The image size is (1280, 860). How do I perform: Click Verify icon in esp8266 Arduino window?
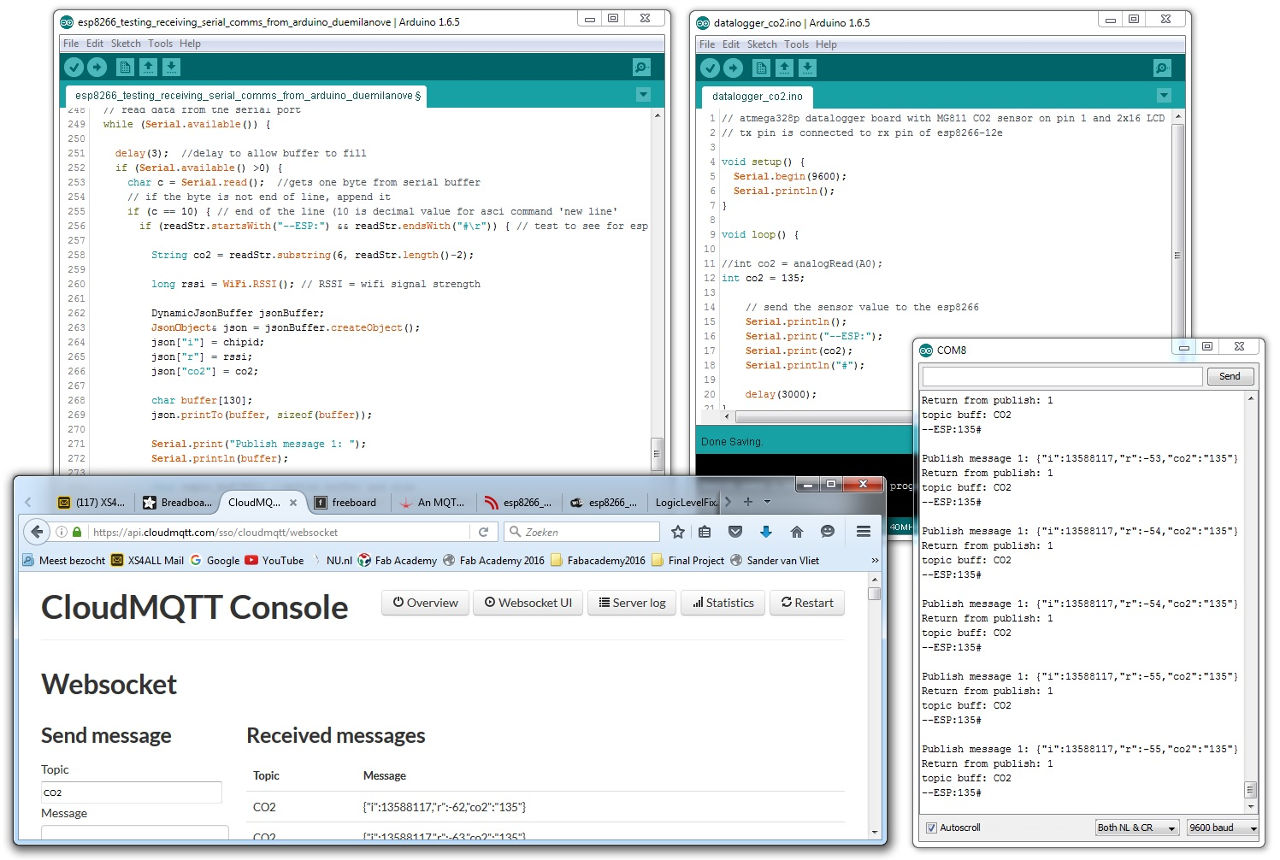pyautogui.click(x=74, y=67)
